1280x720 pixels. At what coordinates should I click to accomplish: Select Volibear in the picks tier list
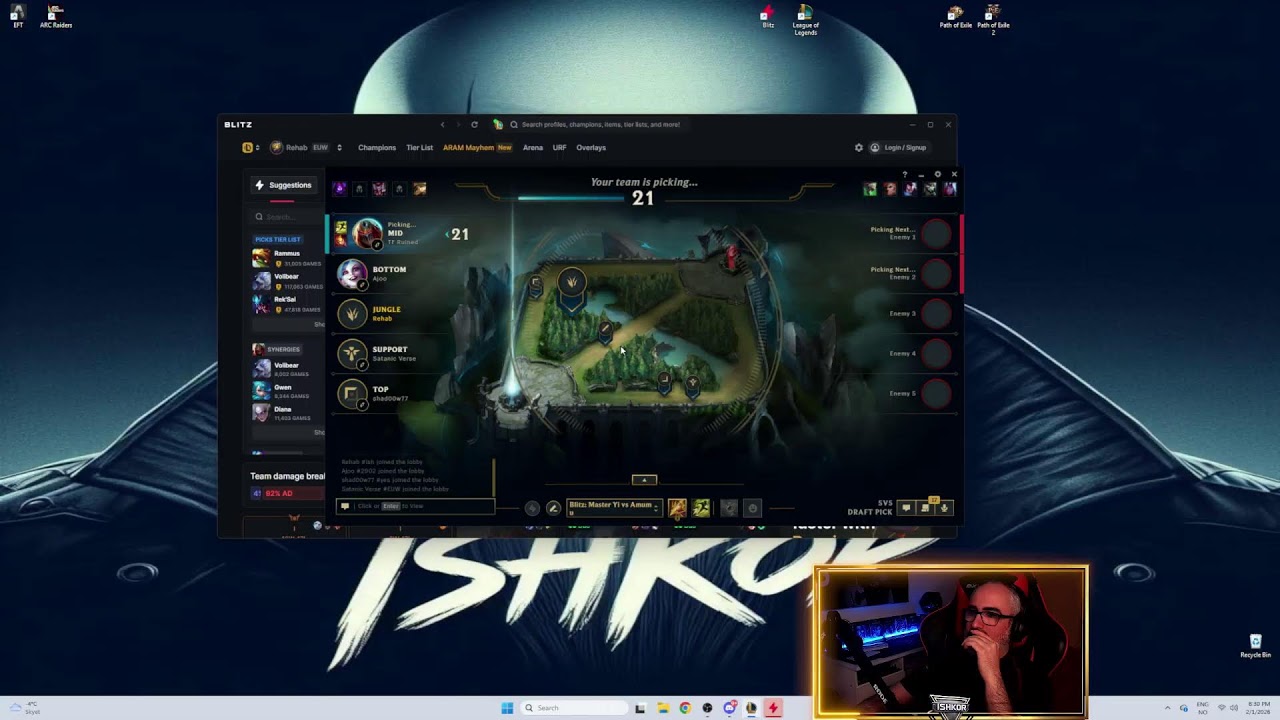click(288, 281)
